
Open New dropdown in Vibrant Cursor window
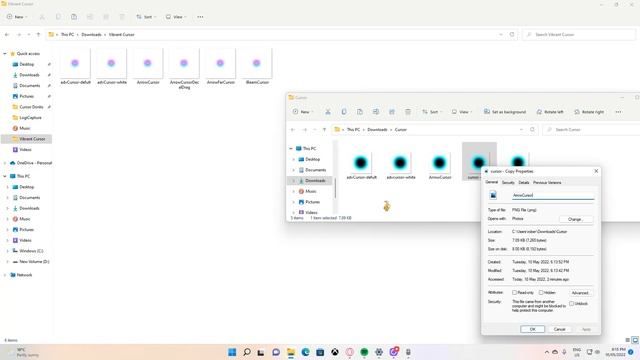tap(17, 17)
